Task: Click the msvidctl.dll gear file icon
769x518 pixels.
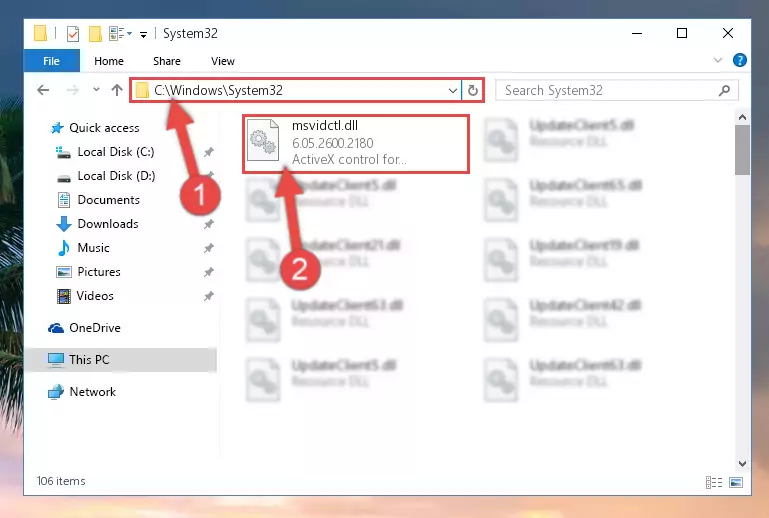Action: pos(263,140)
